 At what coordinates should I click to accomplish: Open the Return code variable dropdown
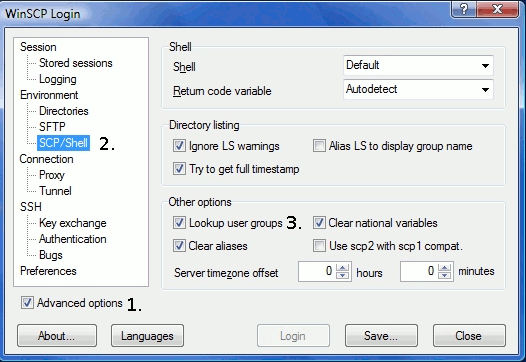tap(418, 90)
